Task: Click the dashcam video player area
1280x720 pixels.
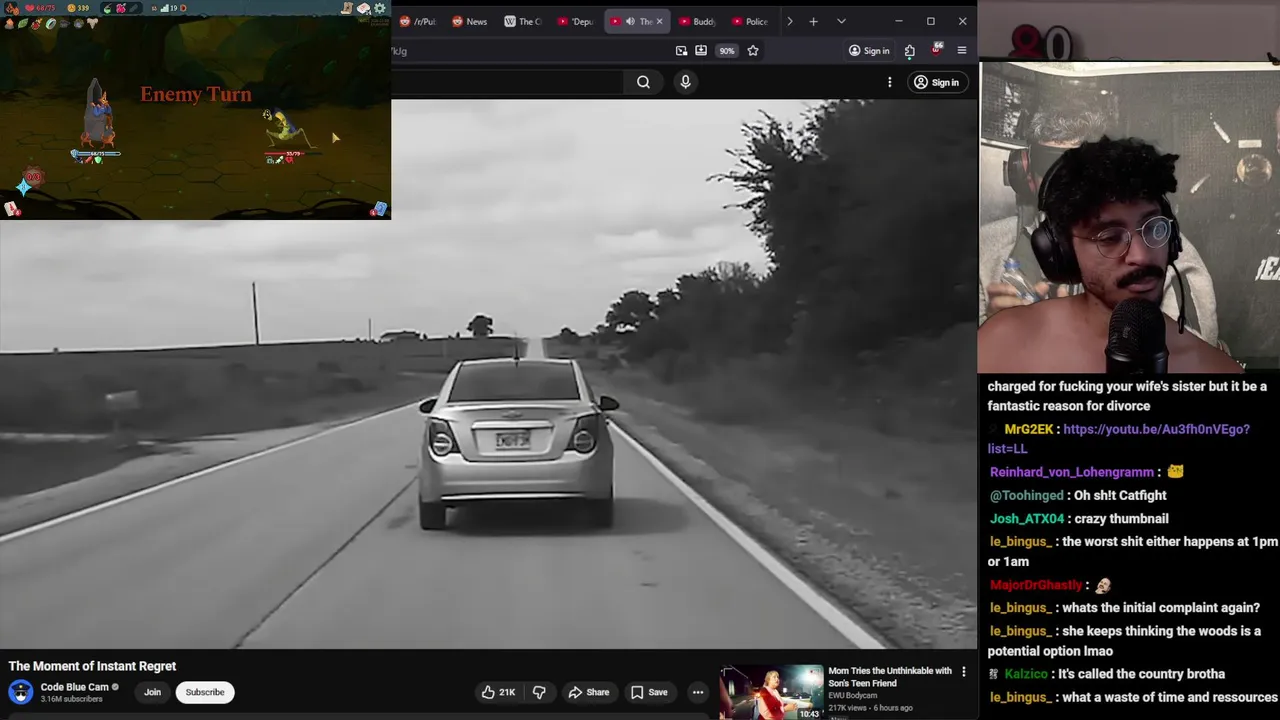Action: (488, 375)
